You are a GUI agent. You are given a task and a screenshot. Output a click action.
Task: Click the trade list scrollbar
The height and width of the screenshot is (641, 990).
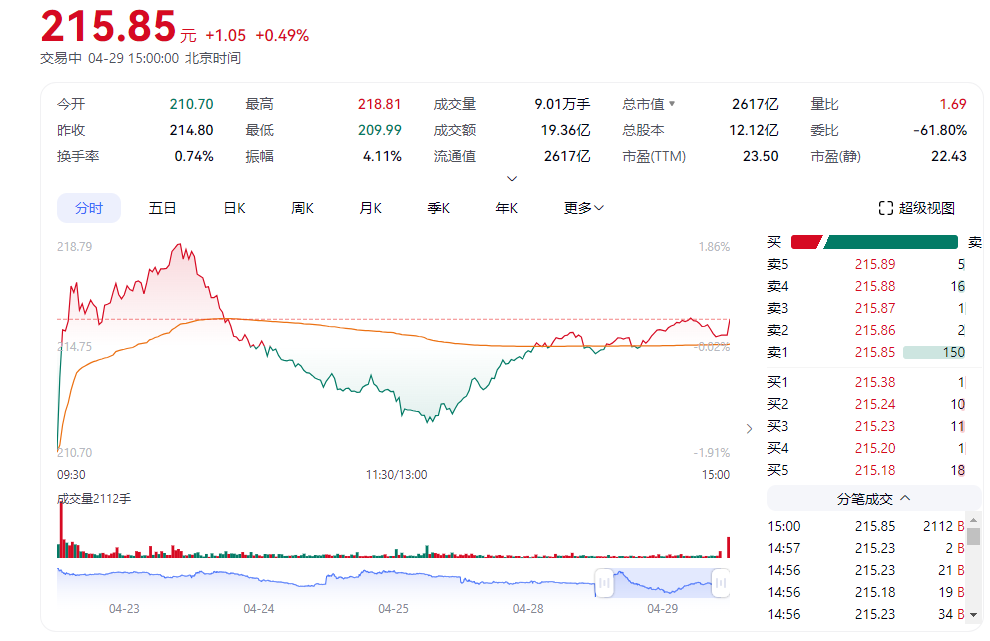pyautogui.click(x=973, y=537)
